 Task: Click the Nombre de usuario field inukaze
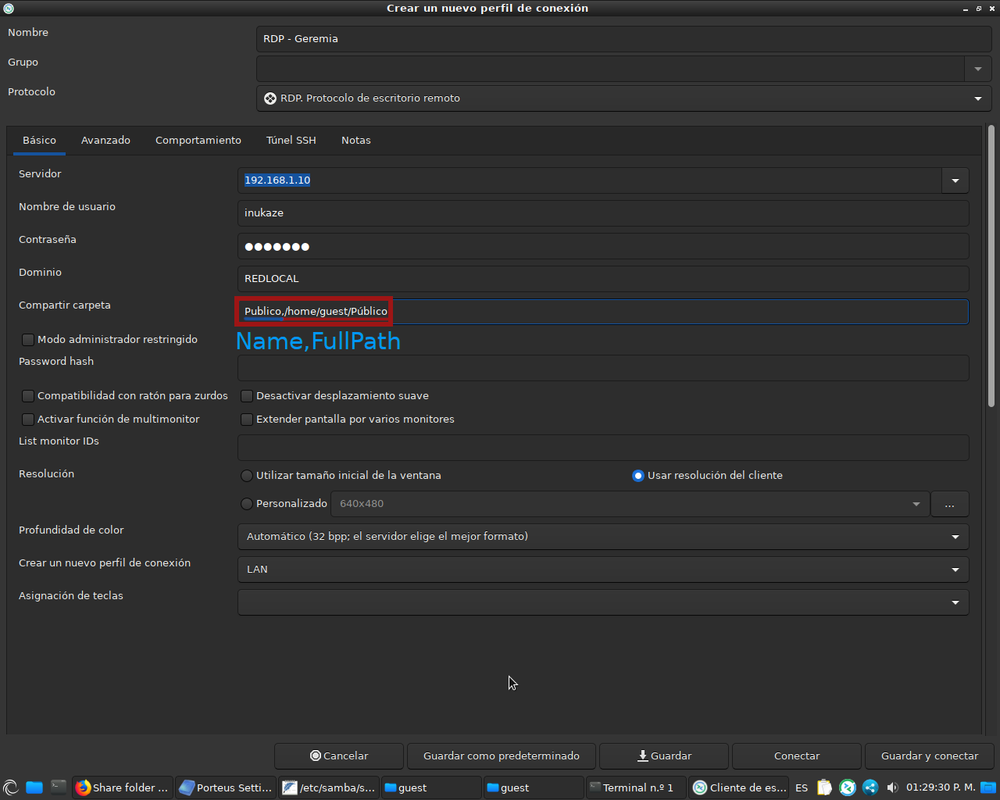click(x=603, y=213)
